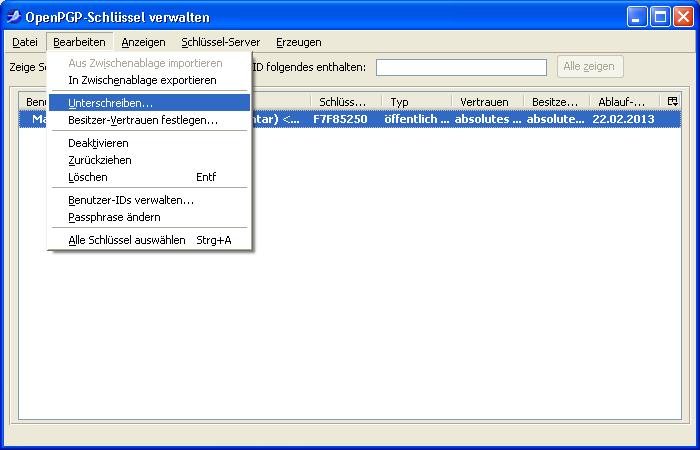Click the key search input field

pos(461,67)
